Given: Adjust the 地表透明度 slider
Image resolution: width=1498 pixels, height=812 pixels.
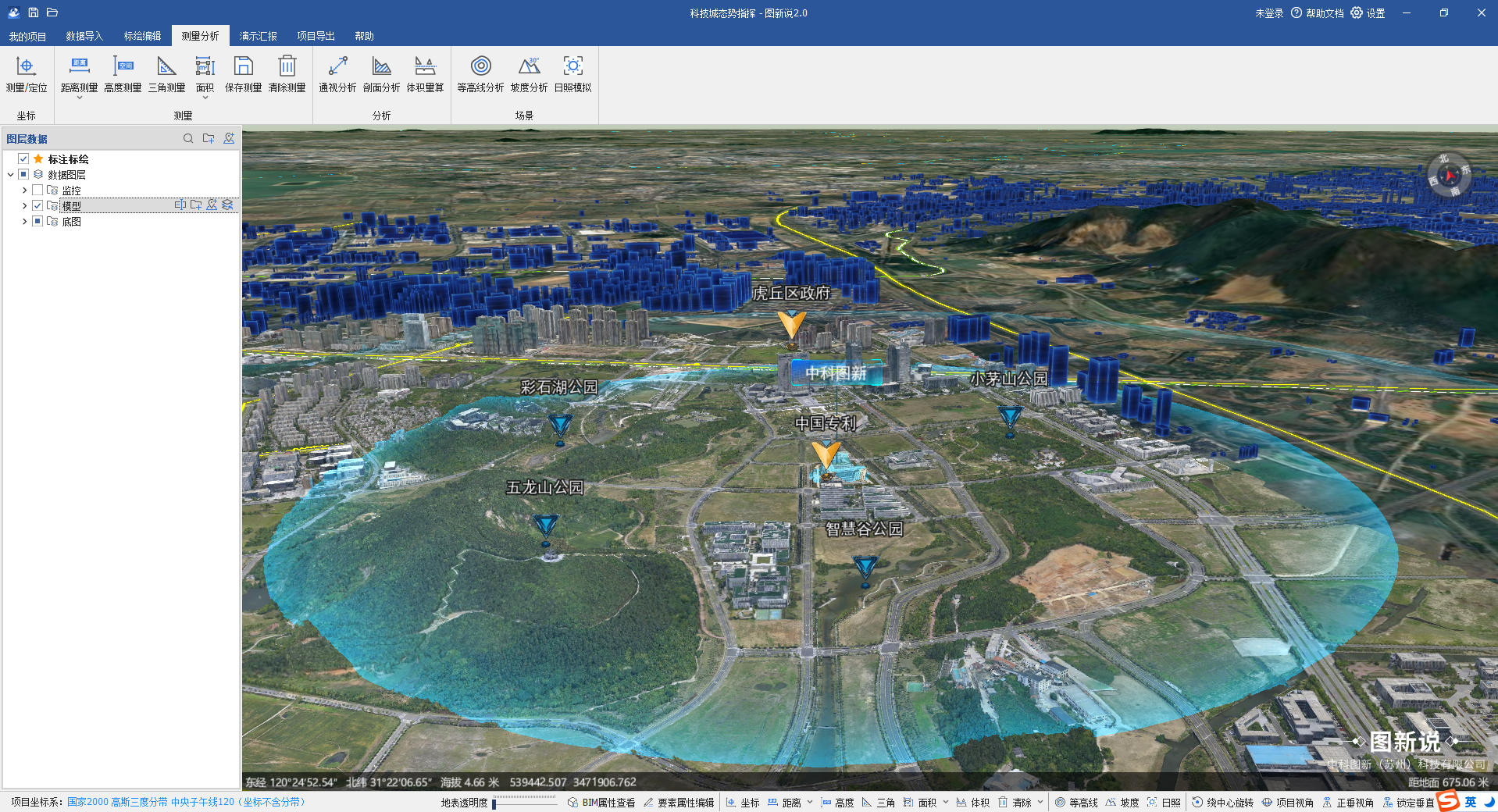Looking at the screenshot, I should point(526,803).
